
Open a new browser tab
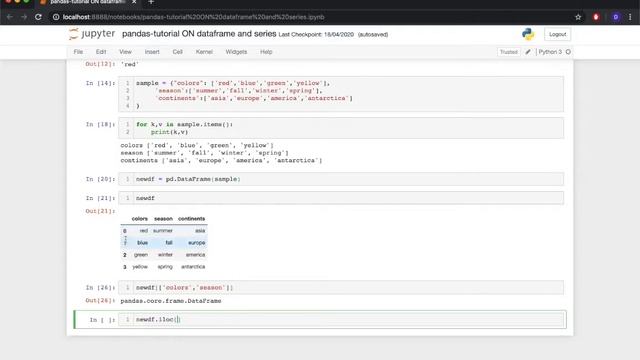[x=151, y=2]
